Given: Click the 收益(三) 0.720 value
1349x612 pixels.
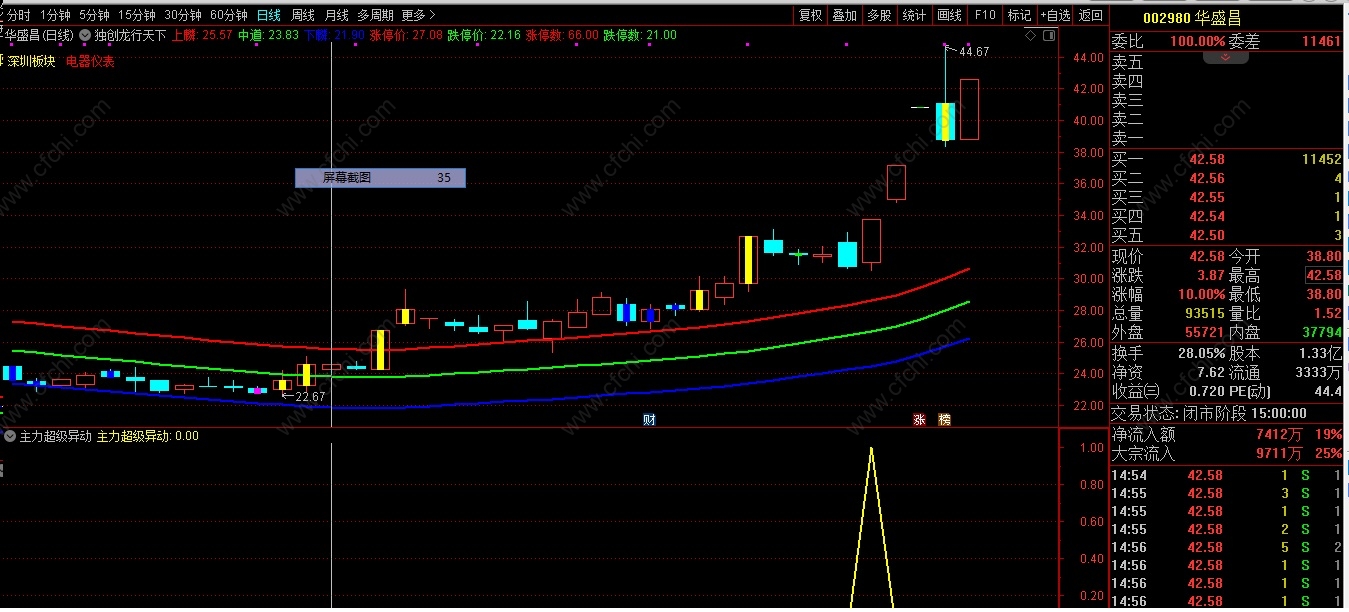Looking at the screenshot, I should [1206, 391].
